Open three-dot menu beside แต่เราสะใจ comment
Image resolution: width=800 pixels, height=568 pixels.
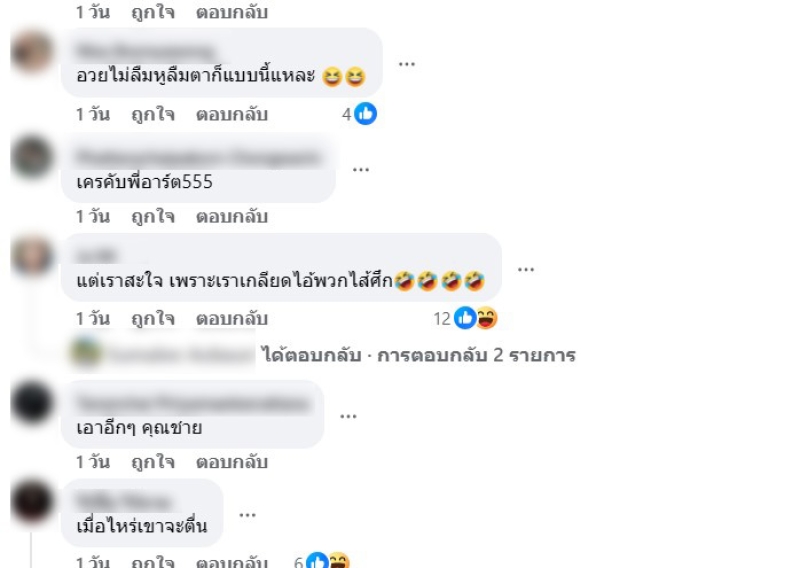click(526, 269)
